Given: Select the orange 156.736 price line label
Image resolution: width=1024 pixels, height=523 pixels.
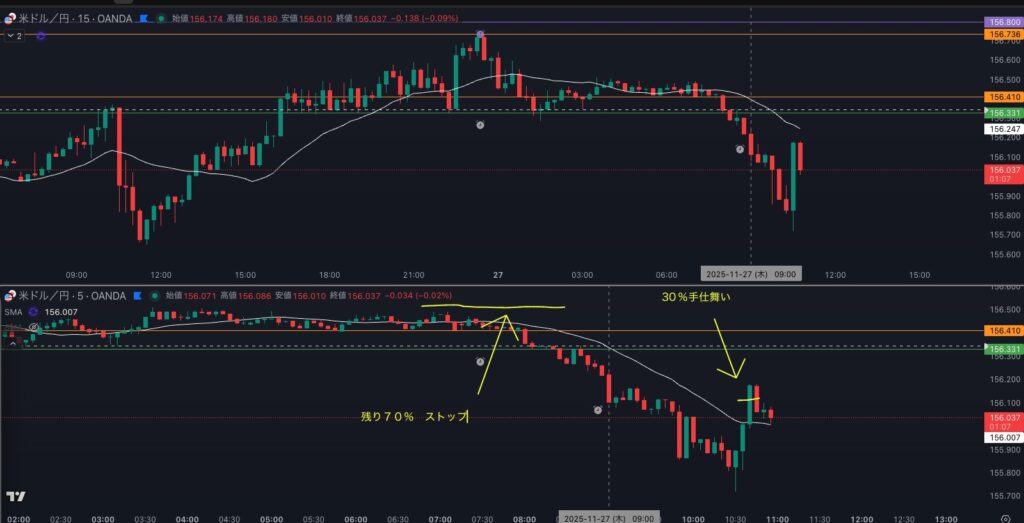Looking at the screenshot, I should coord(1003,35).
